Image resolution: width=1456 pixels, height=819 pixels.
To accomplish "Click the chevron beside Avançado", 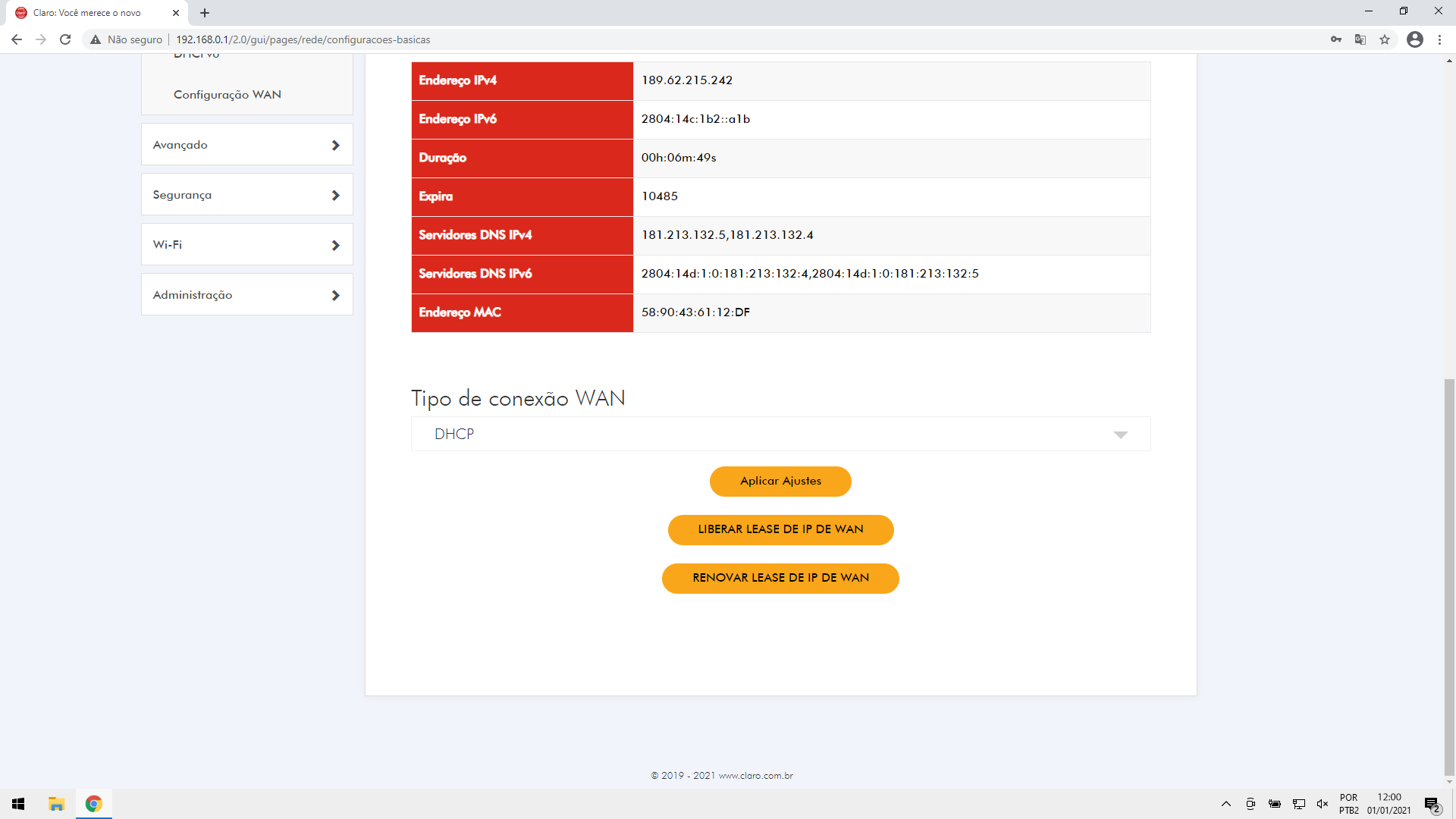I will [x=336, y=145].
